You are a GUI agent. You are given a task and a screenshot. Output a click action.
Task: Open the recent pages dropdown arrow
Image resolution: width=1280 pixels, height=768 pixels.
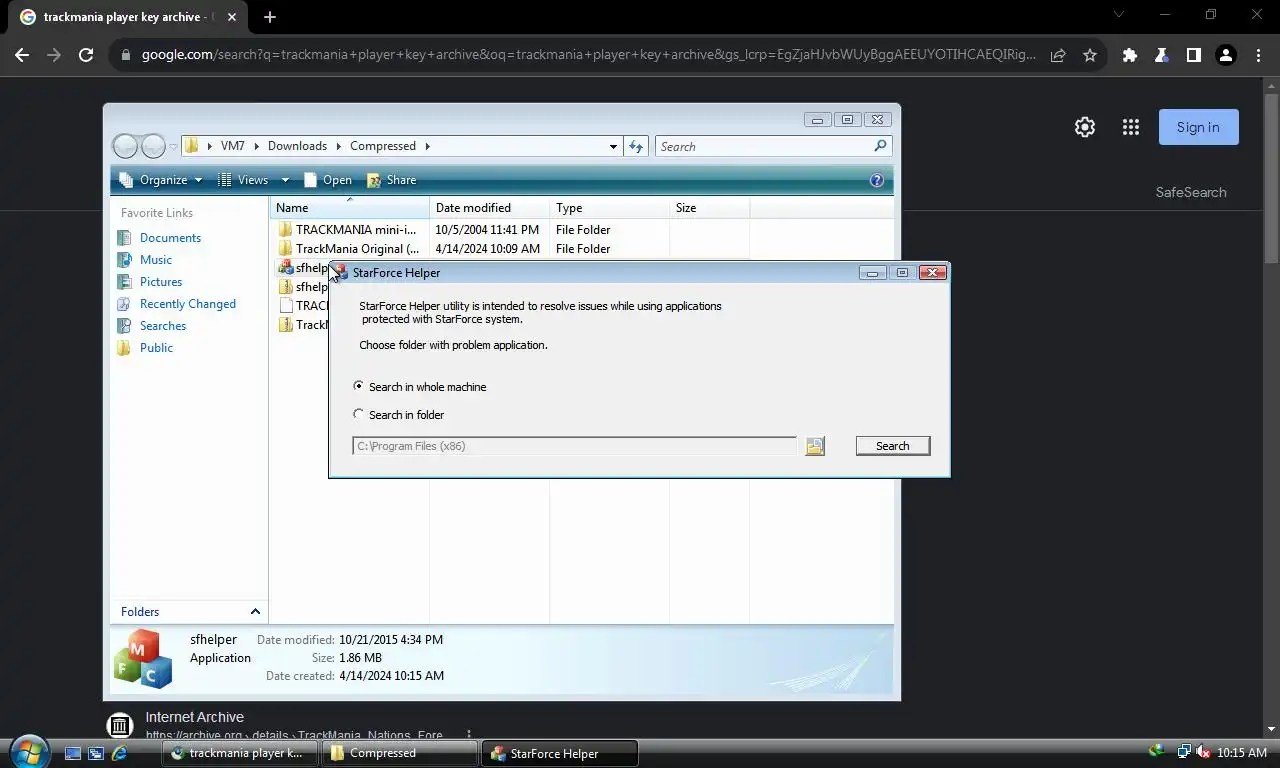(173, 147)
